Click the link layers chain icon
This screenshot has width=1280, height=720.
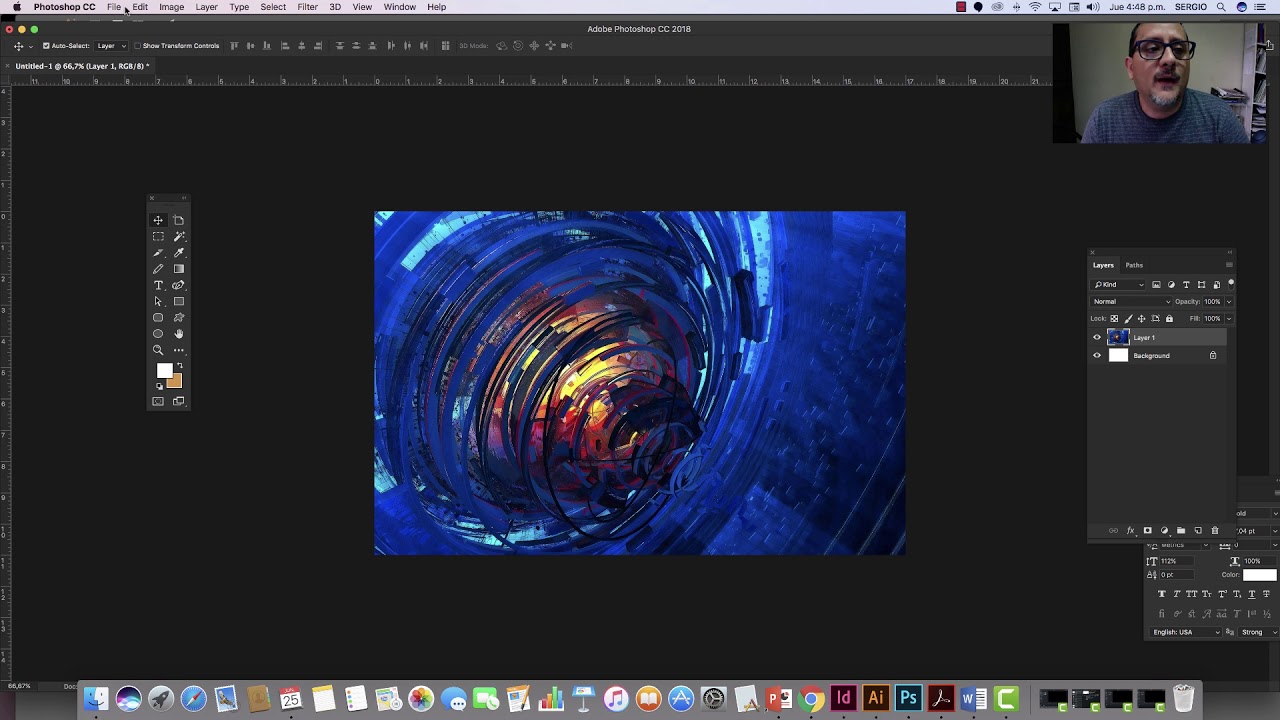[x=1113, y=530]
